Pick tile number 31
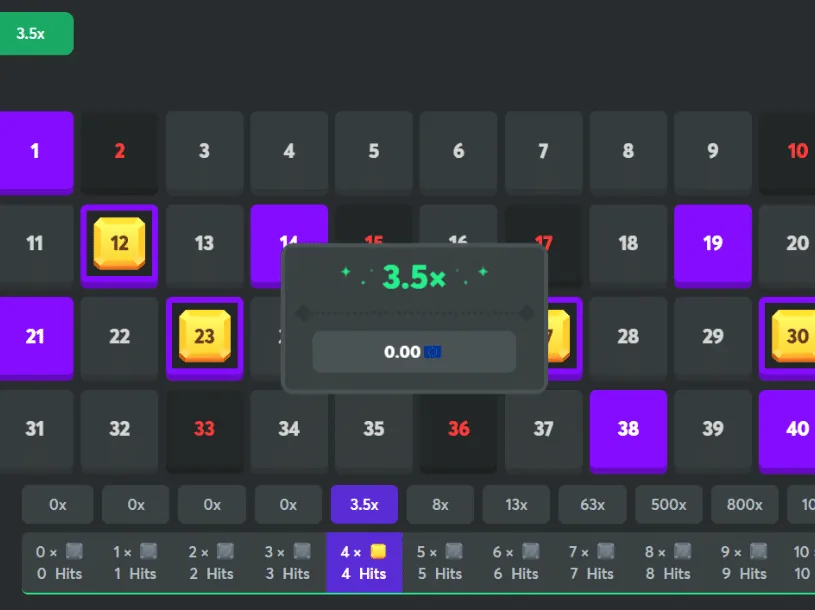Viewport: 815px width, 610px height. click(x=36, y=431)
